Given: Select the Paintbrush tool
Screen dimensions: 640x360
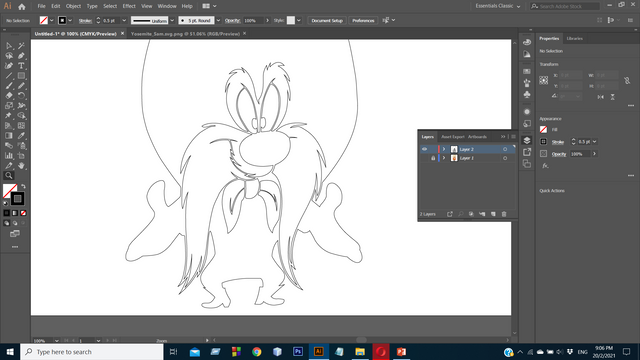Looking at the screenshot, I should [x=9, y=86].
